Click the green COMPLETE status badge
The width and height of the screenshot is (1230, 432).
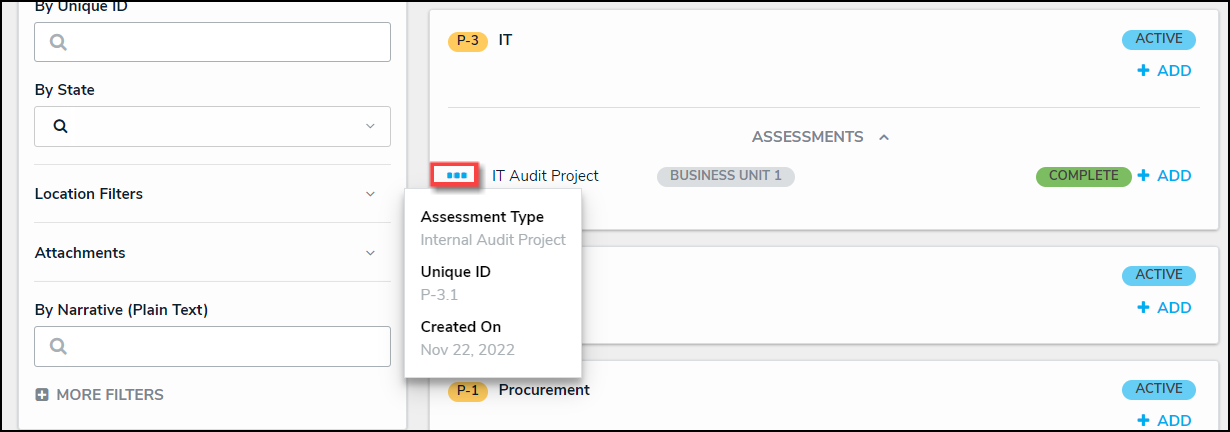point(1083,176)
